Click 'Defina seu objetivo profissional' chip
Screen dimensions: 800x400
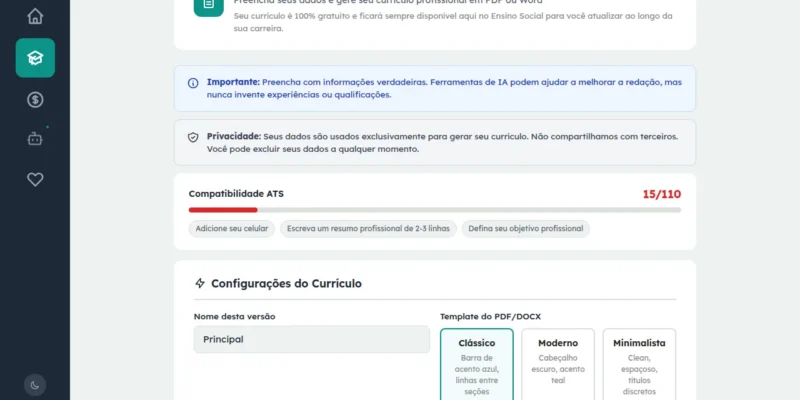point(526,229)
